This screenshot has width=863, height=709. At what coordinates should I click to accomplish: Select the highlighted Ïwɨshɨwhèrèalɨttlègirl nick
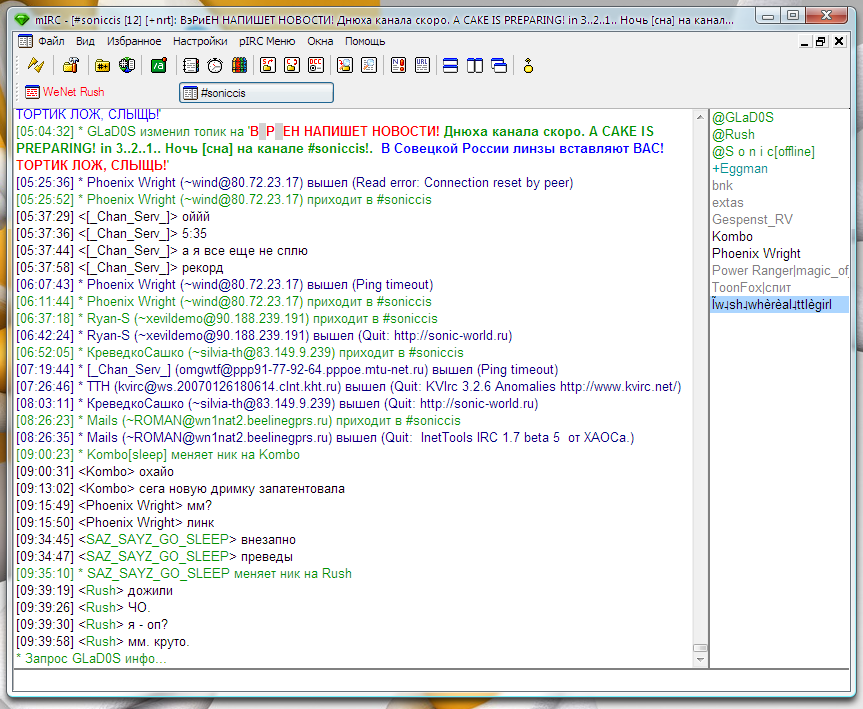click(x=779, y=304)
